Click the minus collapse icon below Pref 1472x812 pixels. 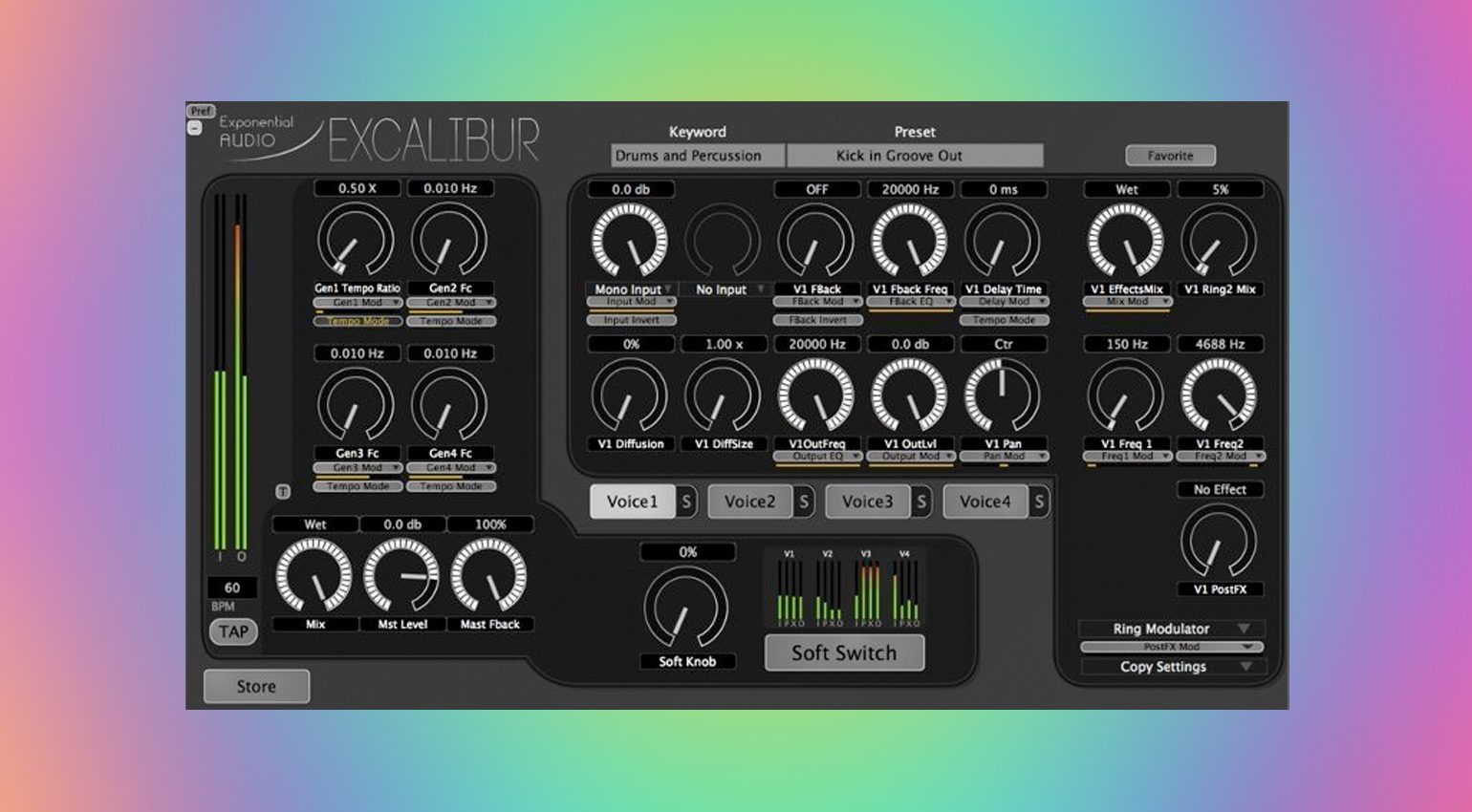pyautogui.click(x=195, y=127)
